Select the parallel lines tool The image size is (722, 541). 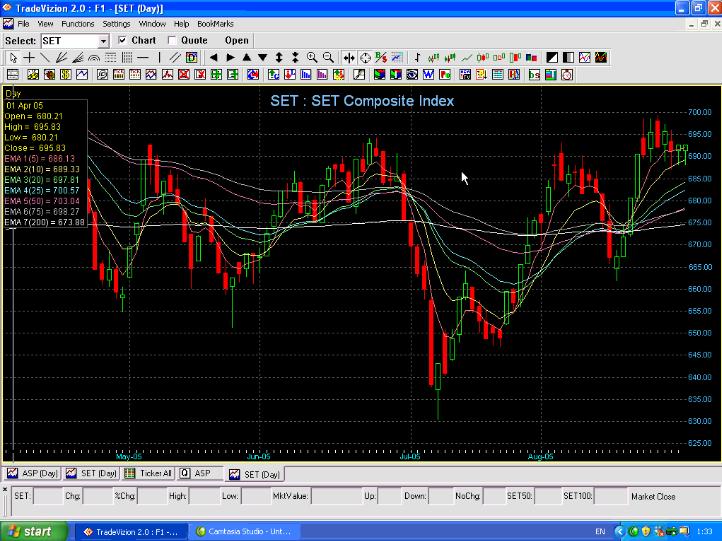click(175, 58)
